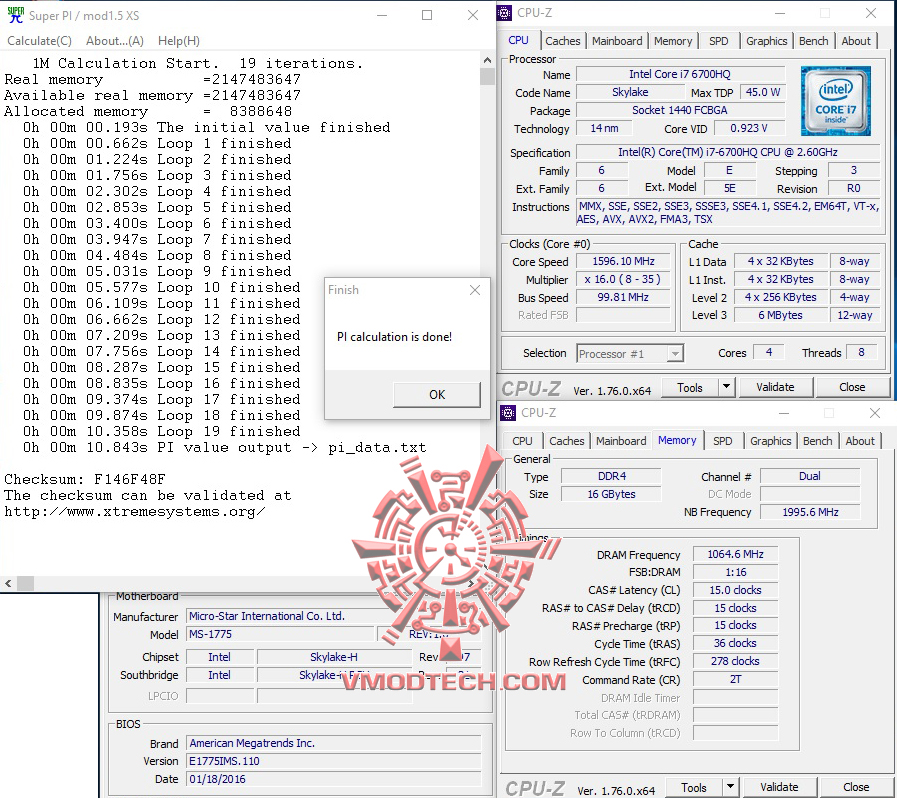Image resolution: width=897 pixels, height=798 pixels.
Task: Select CPU tab in lower CPU-Z window
Action: (522, 441)
